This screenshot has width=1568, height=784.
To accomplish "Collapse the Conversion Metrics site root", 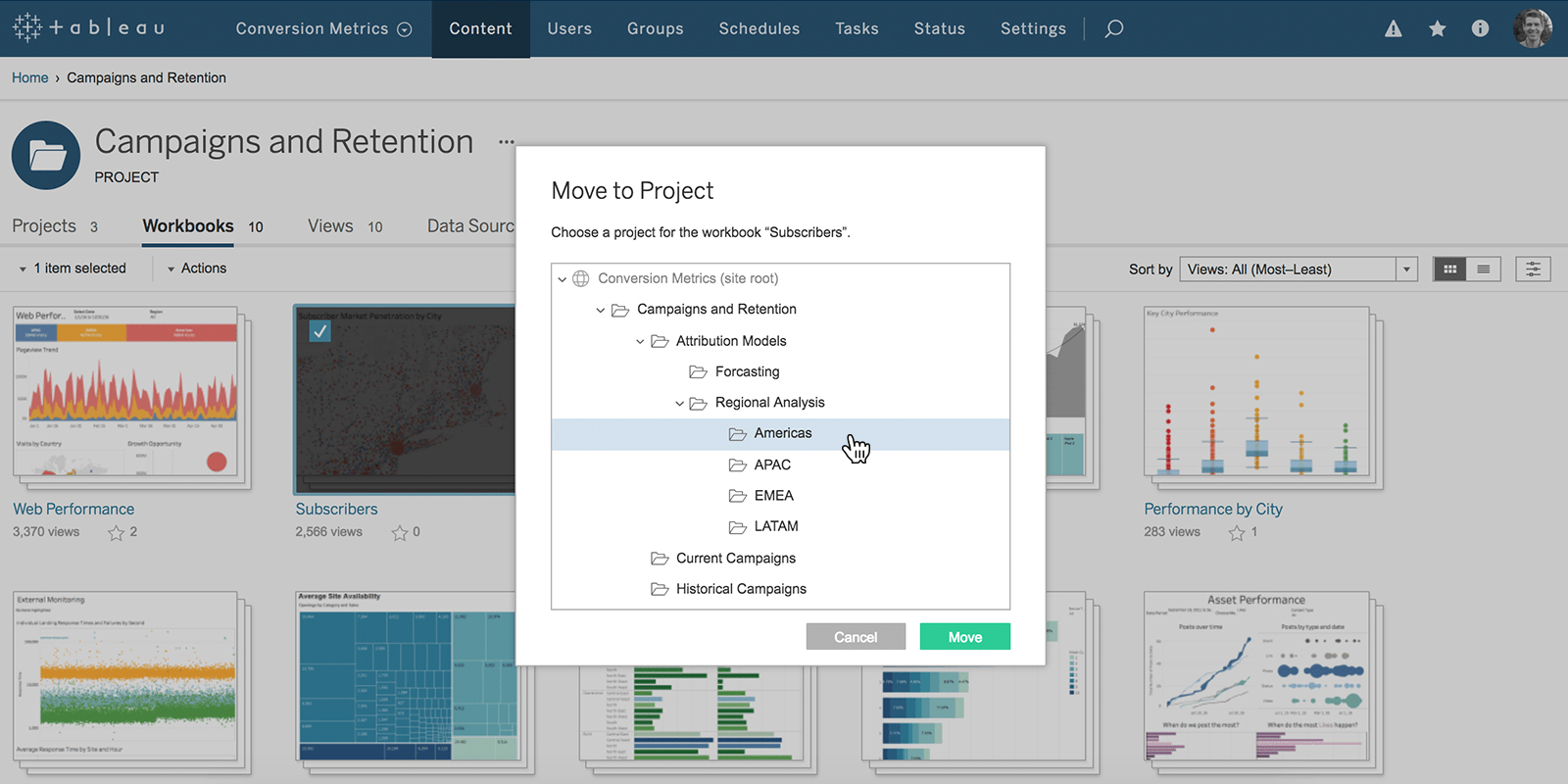I will [x=563, y=279].
